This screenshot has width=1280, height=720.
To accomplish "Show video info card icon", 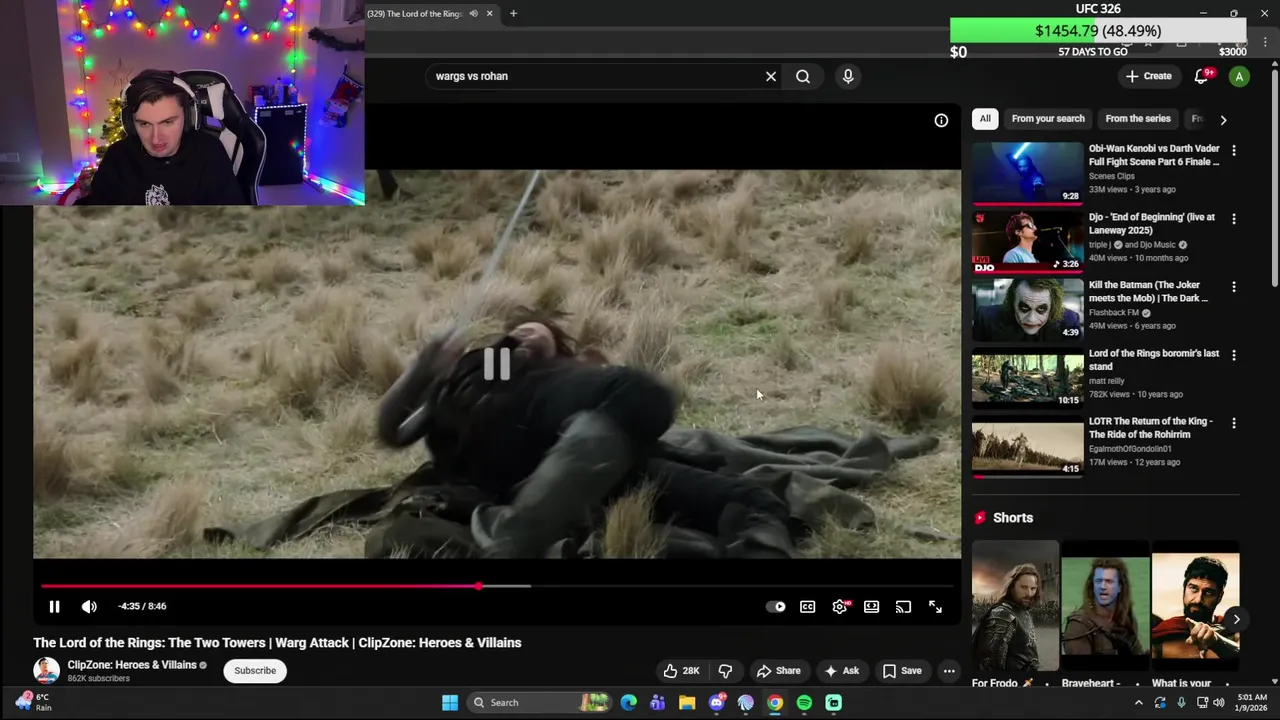I will point(941,120).
